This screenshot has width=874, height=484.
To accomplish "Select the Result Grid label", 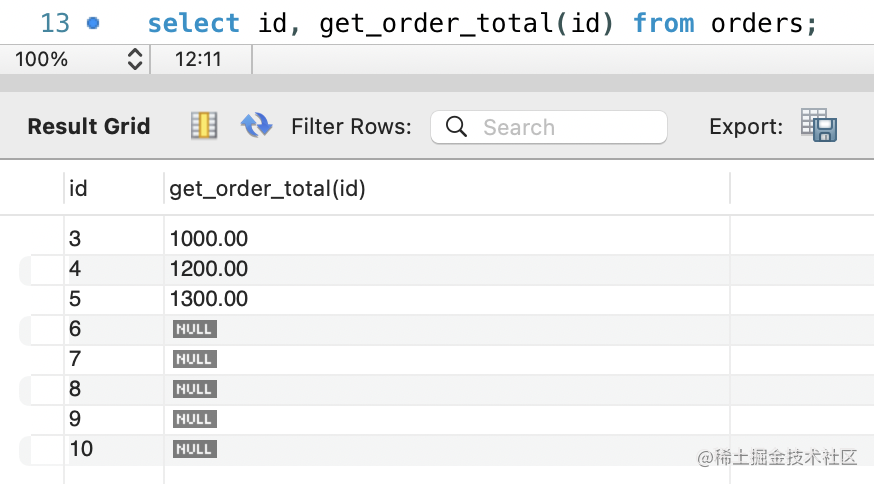I will (89, 126).
